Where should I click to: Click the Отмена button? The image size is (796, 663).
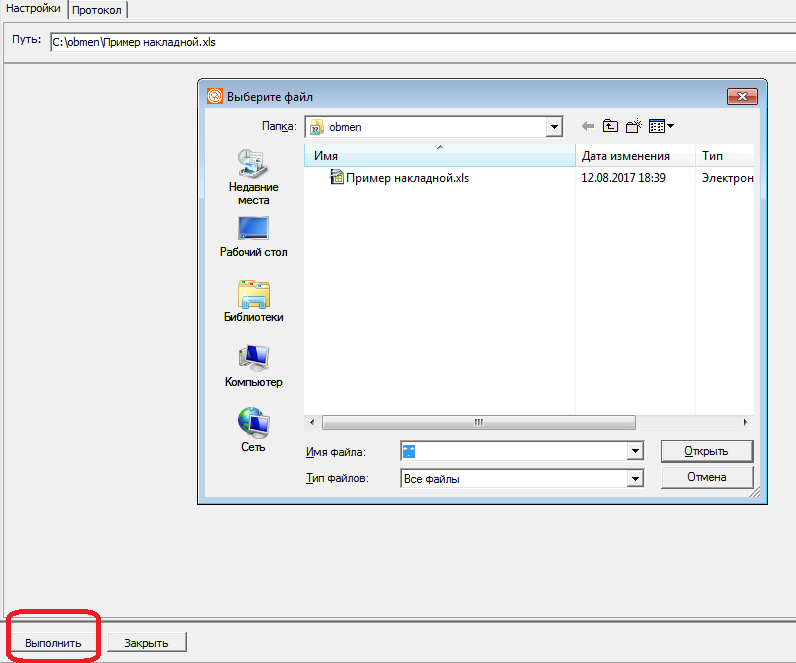706,477
